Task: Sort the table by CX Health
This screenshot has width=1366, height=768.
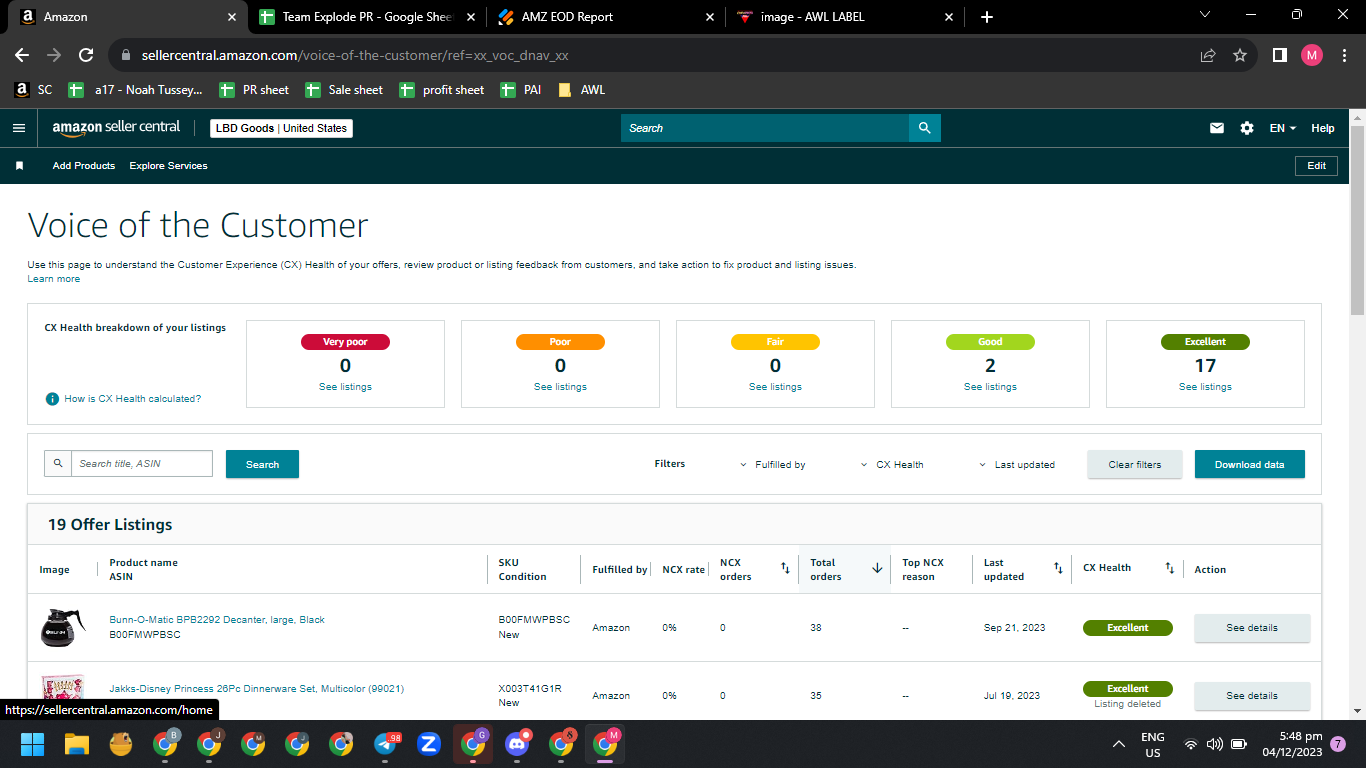Action: click(1169, 568)
